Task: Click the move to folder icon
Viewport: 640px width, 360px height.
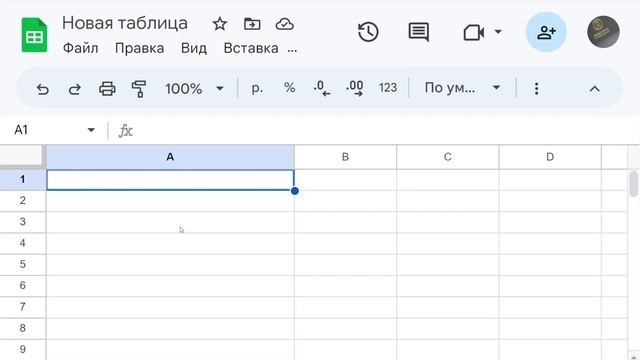Action: tap(252, 24)
